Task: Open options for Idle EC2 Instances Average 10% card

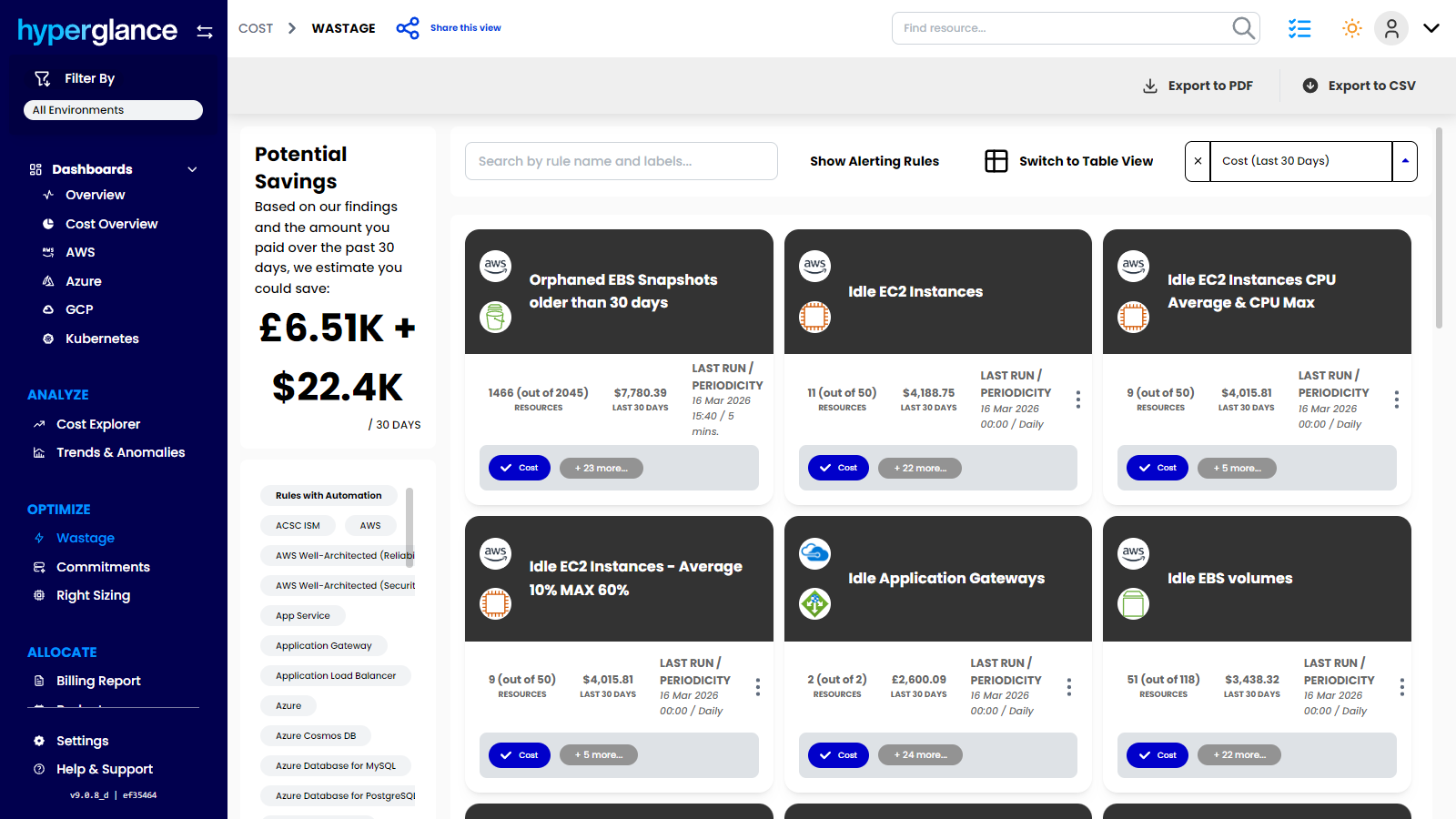Action: tap(757, 687)
